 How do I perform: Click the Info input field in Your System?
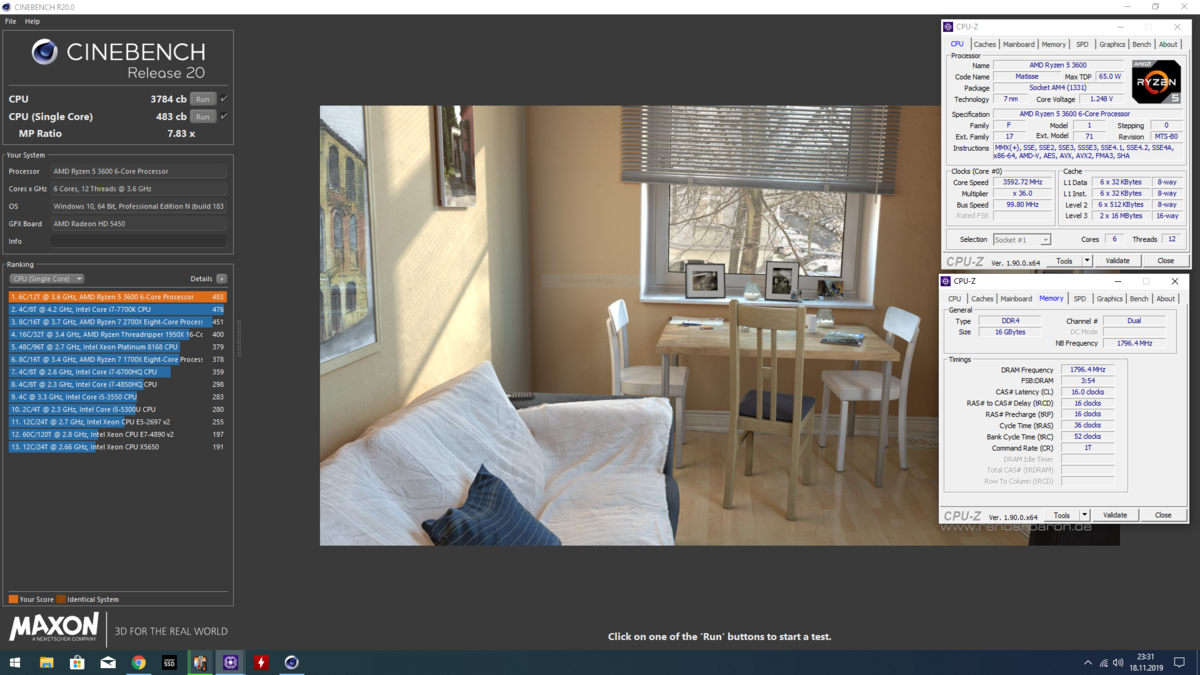pos(139,241)
